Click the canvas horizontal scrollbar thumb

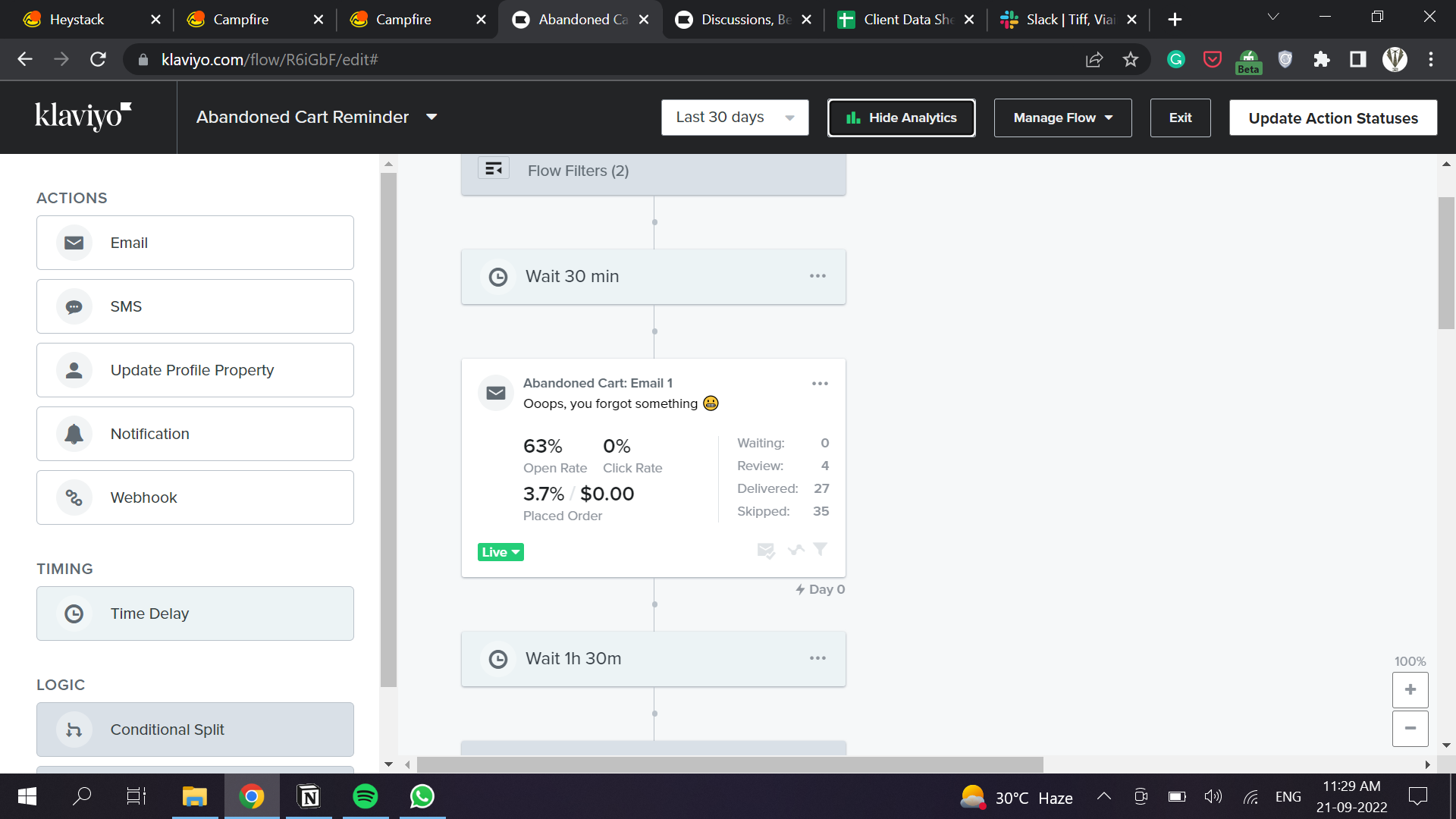[730, 764]
